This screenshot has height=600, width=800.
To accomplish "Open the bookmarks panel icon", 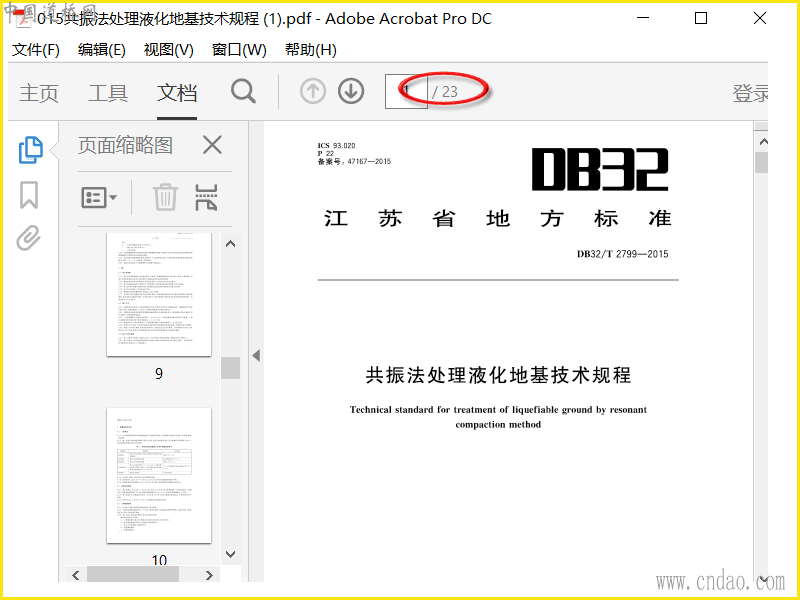I will coord(29,195).
